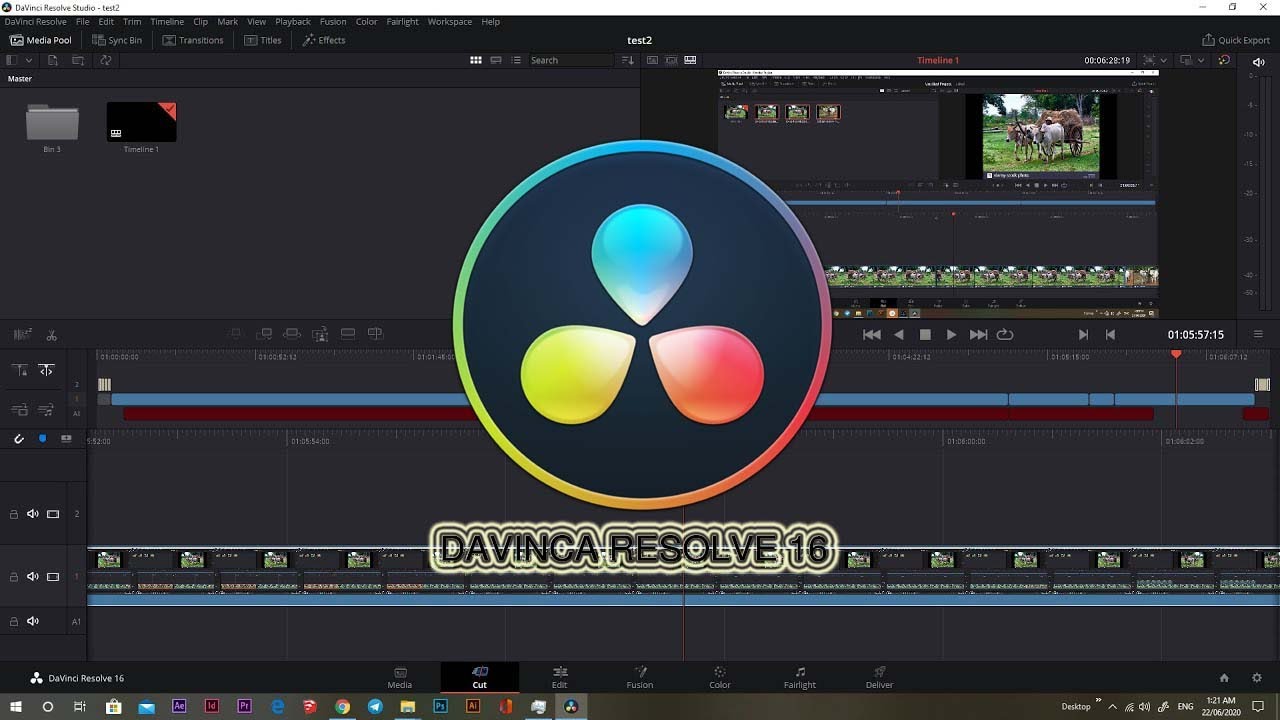Toggle the bin list sidebar icon
Screen dimensions: 1280x720
[13, 60]
